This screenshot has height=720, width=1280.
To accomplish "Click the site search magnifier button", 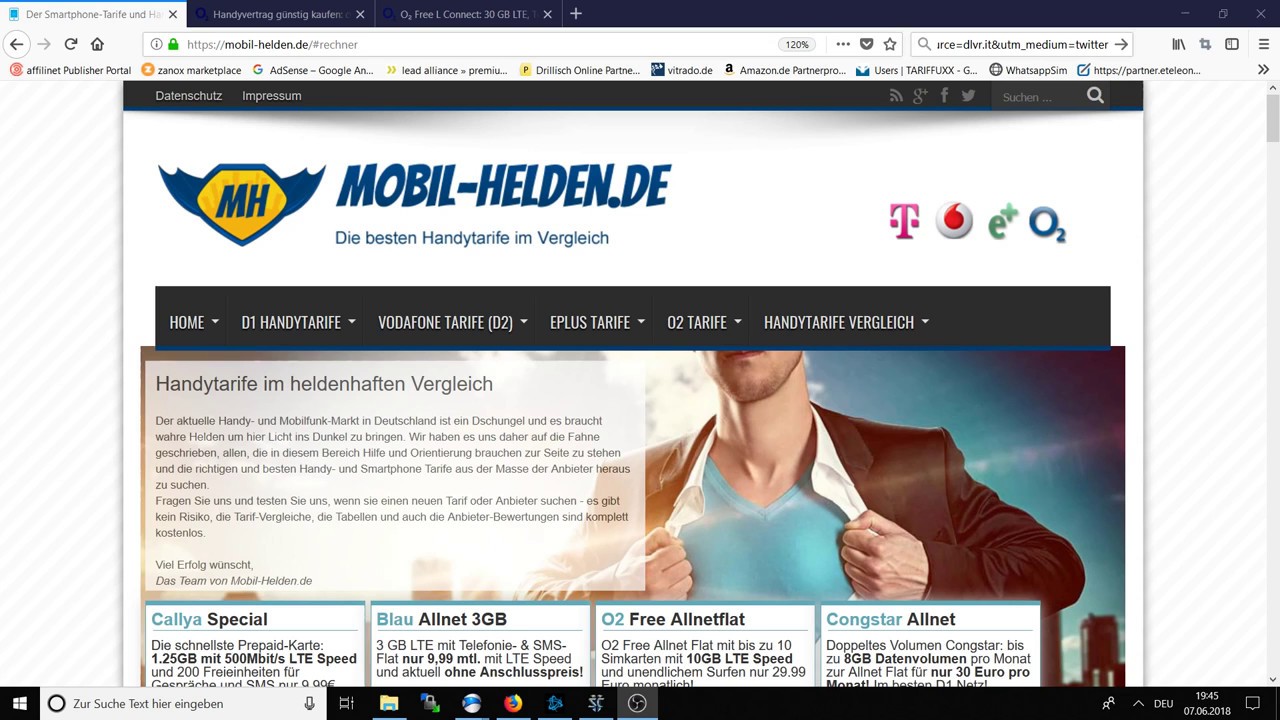I will (x=1095, y=96).
